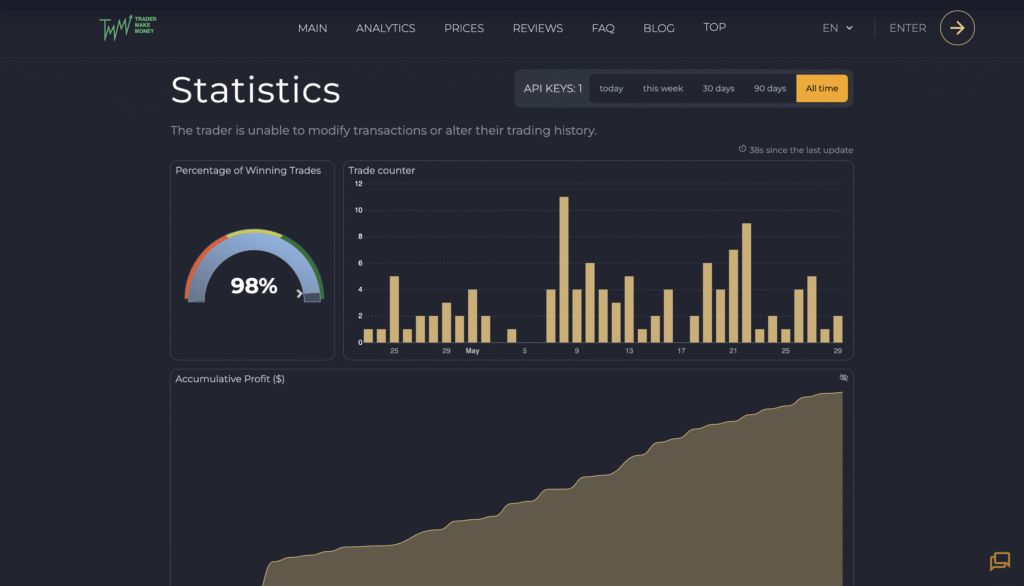Toggle Accumulative Profit visibility eye icon

pos(843,378)
